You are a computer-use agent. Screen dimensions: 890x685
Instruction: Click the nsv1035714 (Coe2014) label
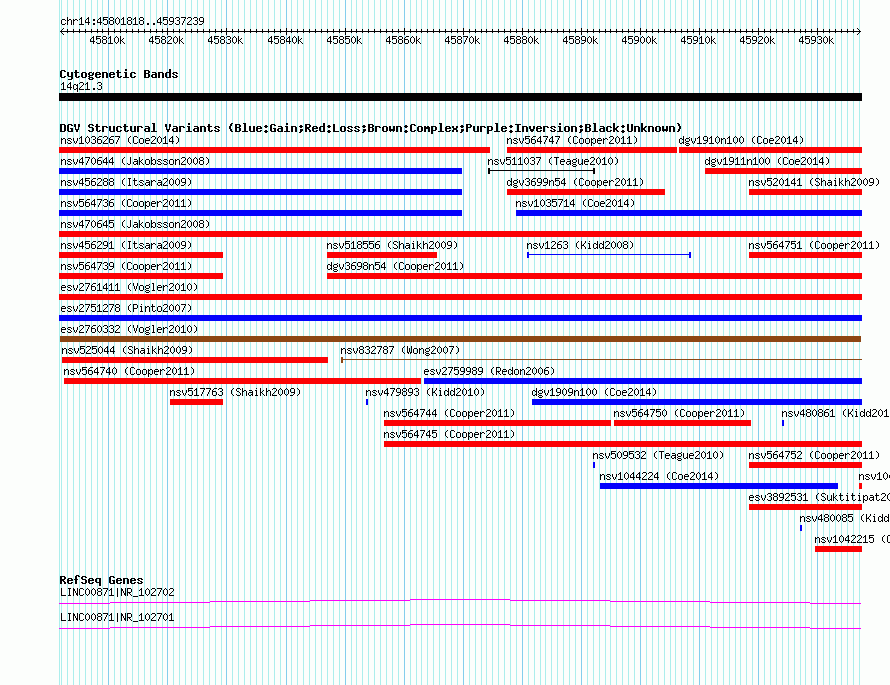point(575,203)
